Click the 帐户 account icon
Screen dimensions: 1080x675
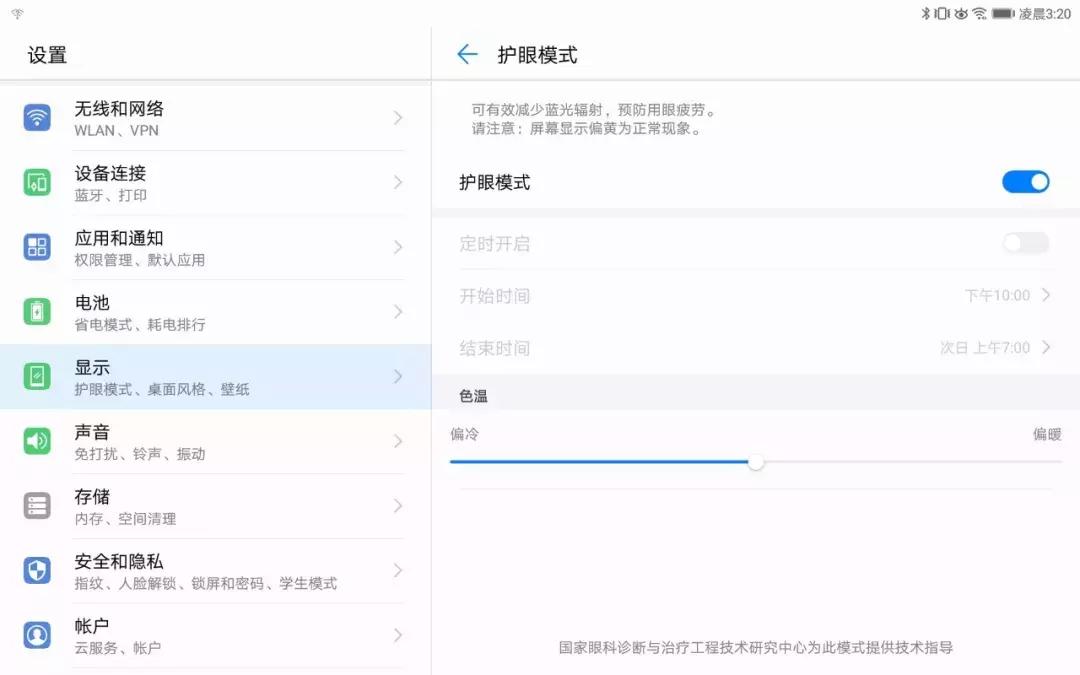click(37, 634)
